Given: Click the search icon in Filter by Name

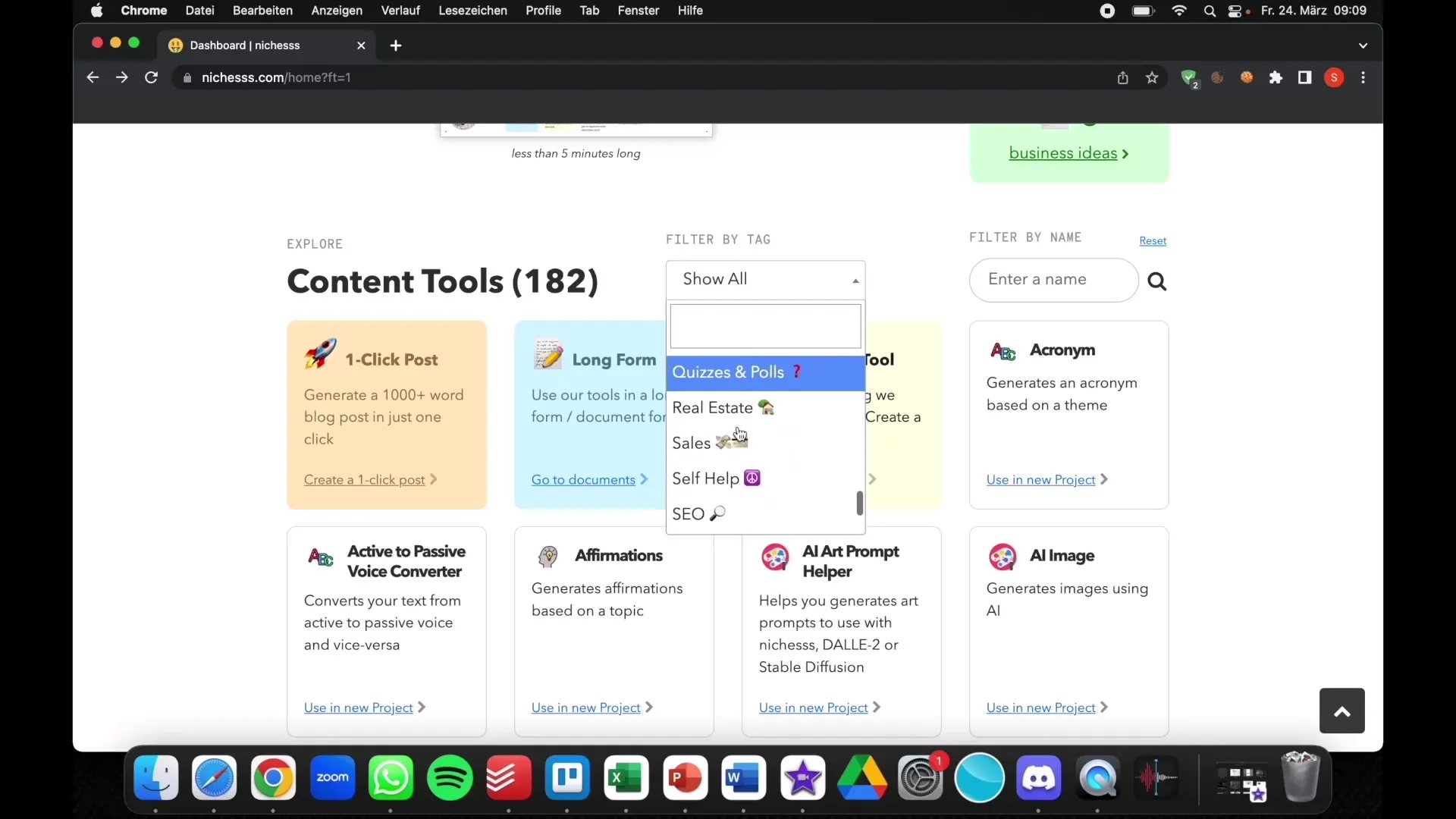Looking at the screenshot, I should click(x=1156, y=280).
